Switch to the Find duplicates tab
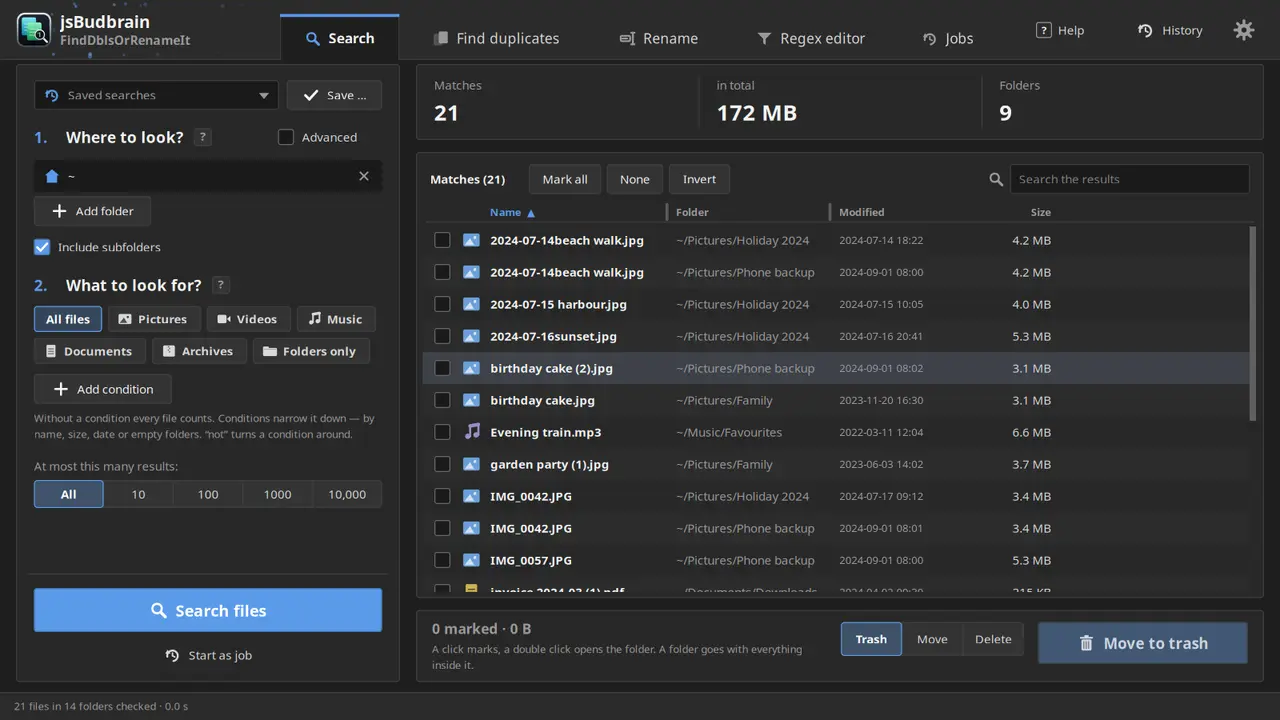Image resolution: width=1280 pixels, height=720 pixels. 496,38
